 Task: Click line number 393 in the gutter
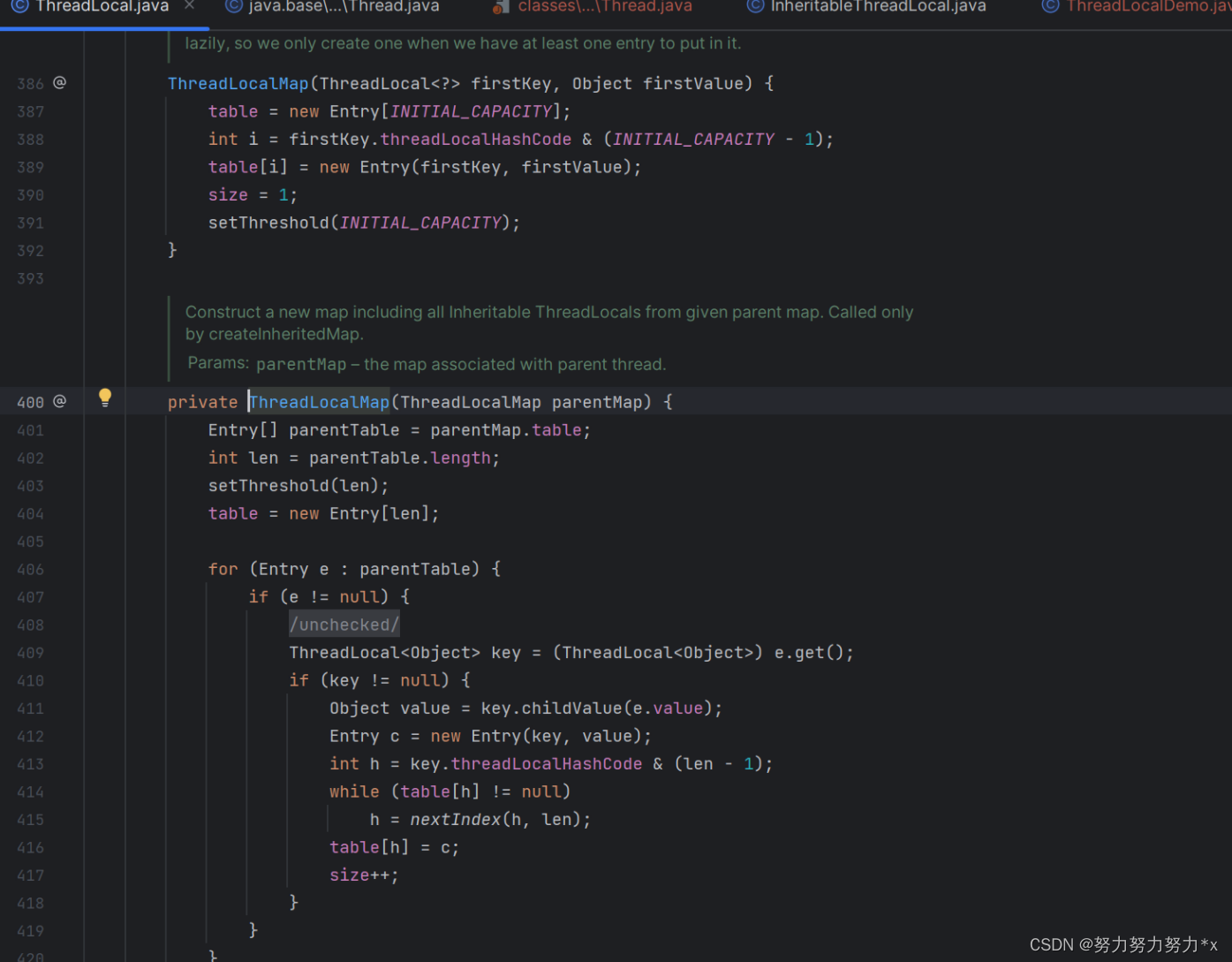pos(30,278)
